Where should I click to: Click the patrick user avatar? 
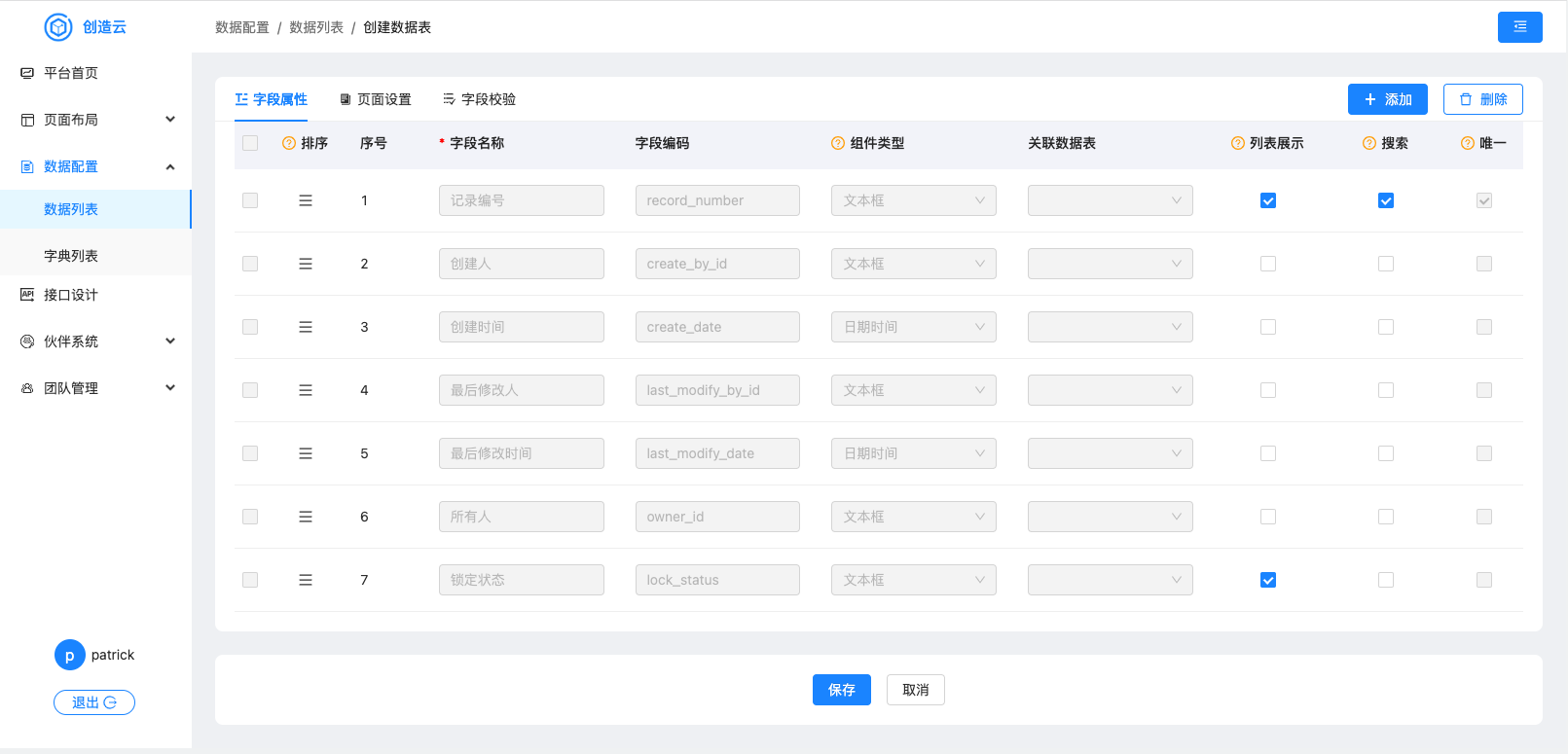[70, 655]
